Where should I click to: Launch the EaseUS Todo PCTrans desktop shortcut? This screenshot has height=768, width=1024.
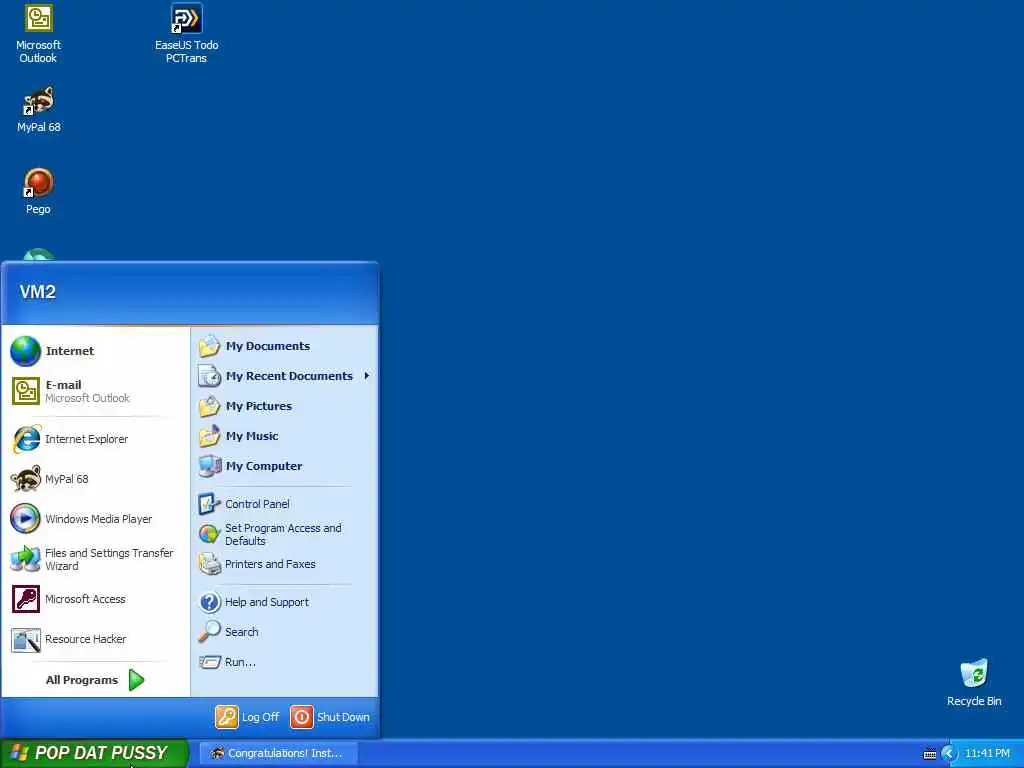pos(186,34)
